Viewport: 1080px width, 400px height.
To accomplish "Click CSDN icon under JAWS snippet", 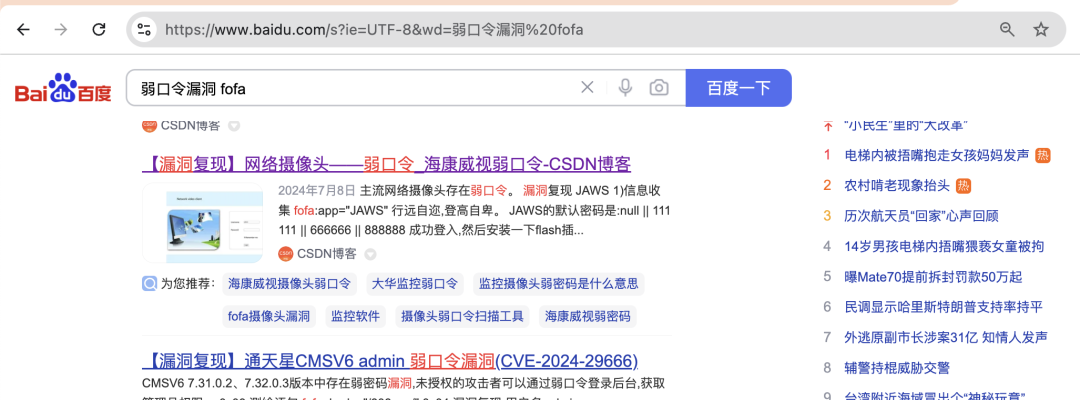I will point(286,254).
